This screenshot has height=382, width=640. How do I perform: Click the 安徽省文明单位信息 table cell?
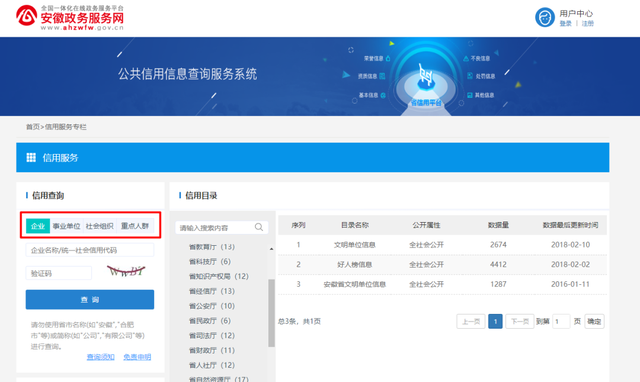click(x=355, y=284)
